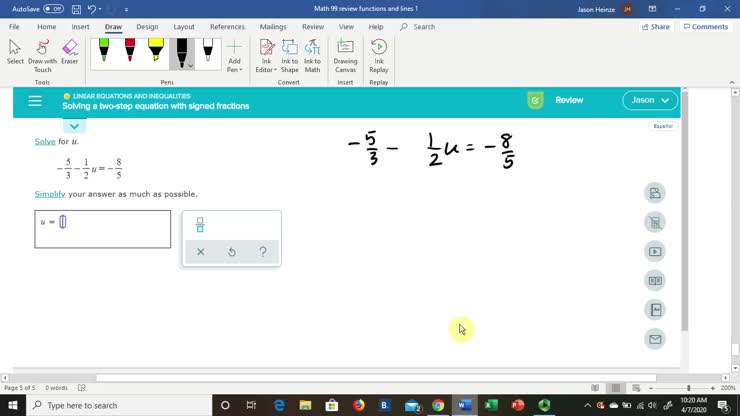740x416 pixels.
Task: Open the video sidebar icon
Action: [x=655, y=251]
